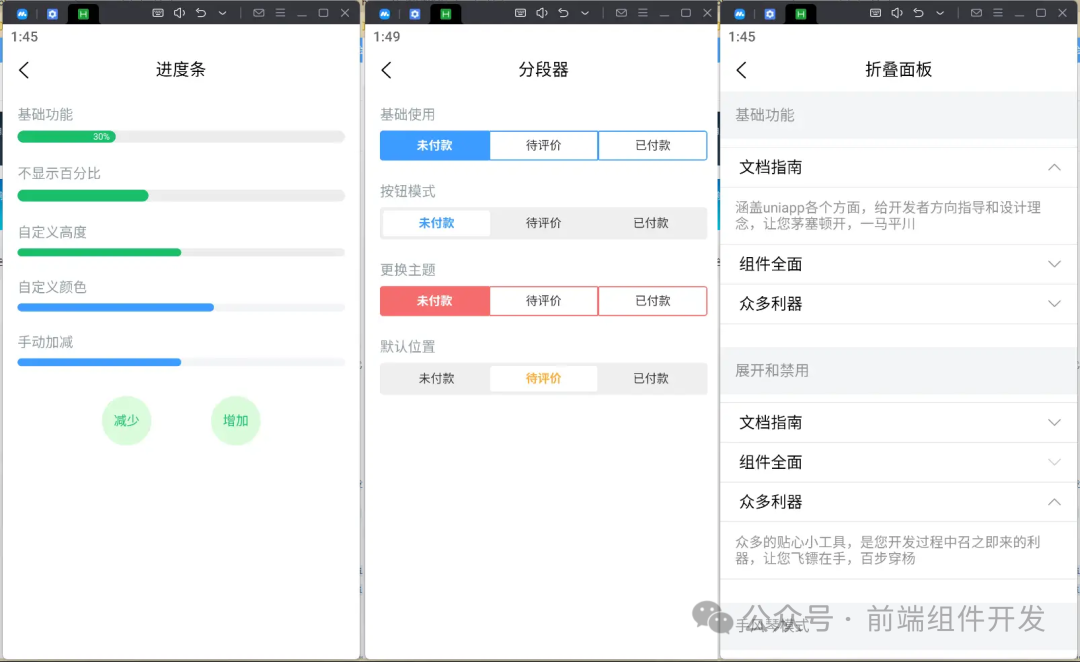
Task: Collapse 众多利器 under 展开和禁用
Action: tap(899, 502)
